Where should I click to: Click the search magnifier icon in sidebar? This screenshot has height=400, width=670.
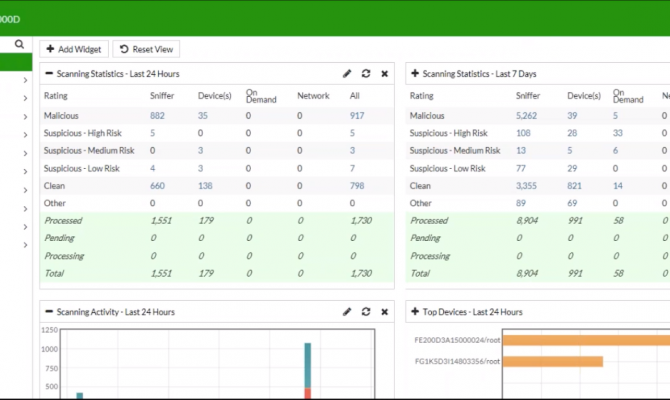[19, 44]
